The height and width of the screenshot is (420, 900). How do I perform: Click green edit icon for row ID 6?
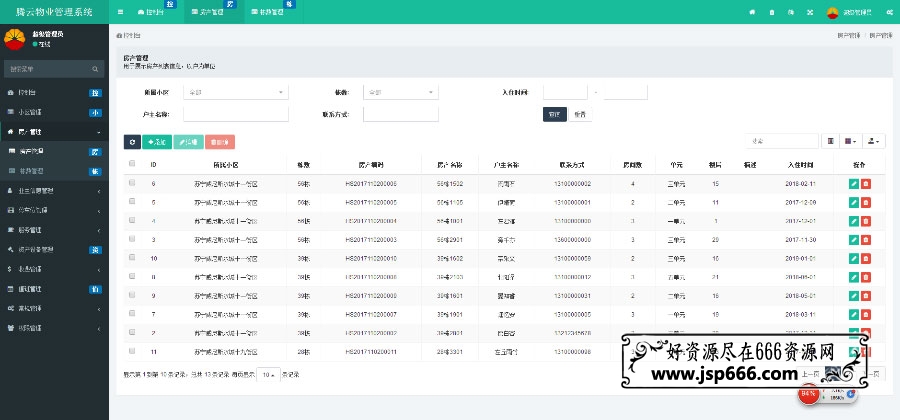[853, 184]
